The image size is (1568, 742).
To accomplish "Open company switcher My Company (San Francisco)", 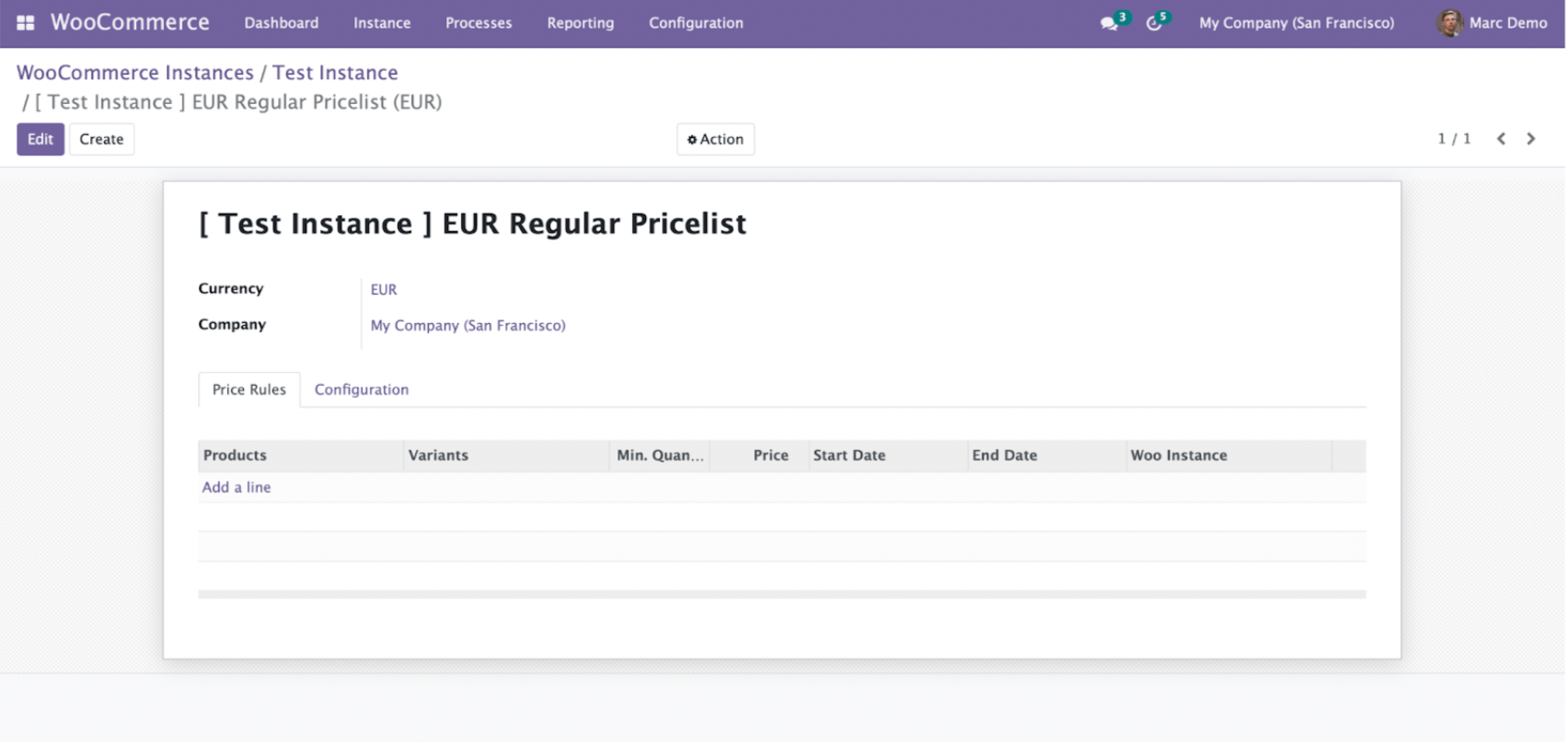I will [x=1296, y=23].
